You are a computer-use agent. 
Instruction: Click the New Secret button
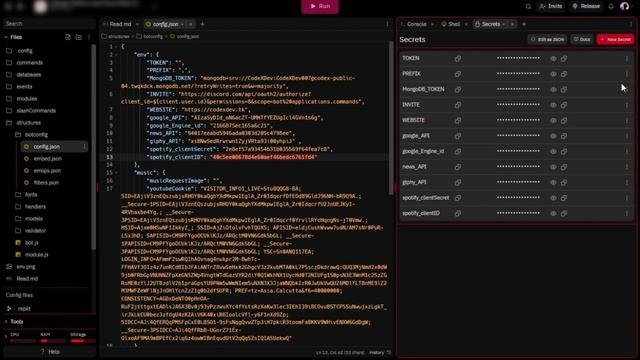pyautogui.click(x=616, y=40)
